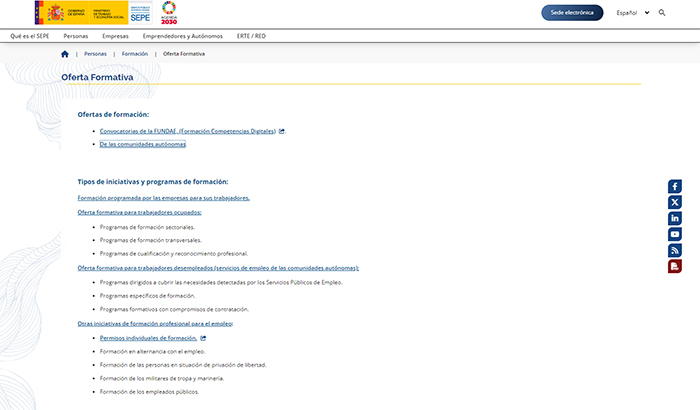This screenshot has width=700, height=410.
Task: Select the ERTE / RED menu item
Action: 251,36
